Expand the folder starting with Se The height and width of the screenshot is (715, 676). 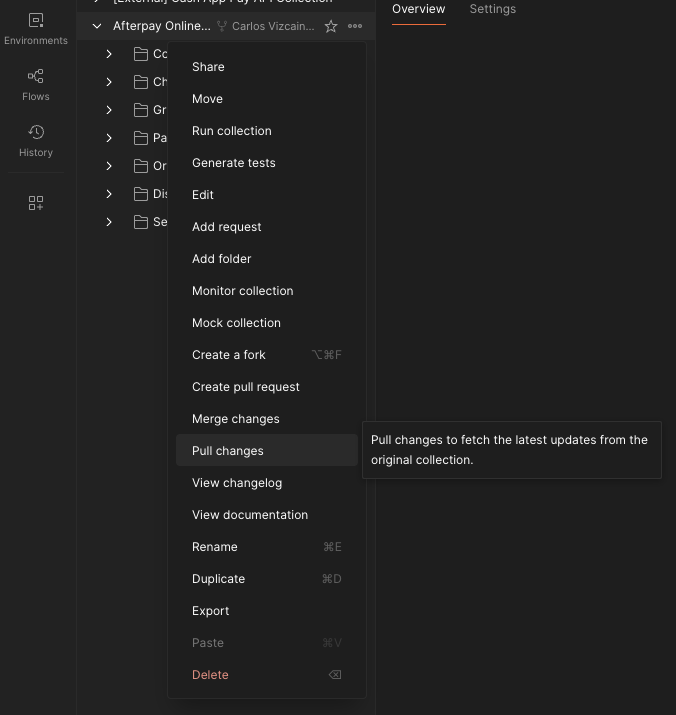click(x=109, y=222)
